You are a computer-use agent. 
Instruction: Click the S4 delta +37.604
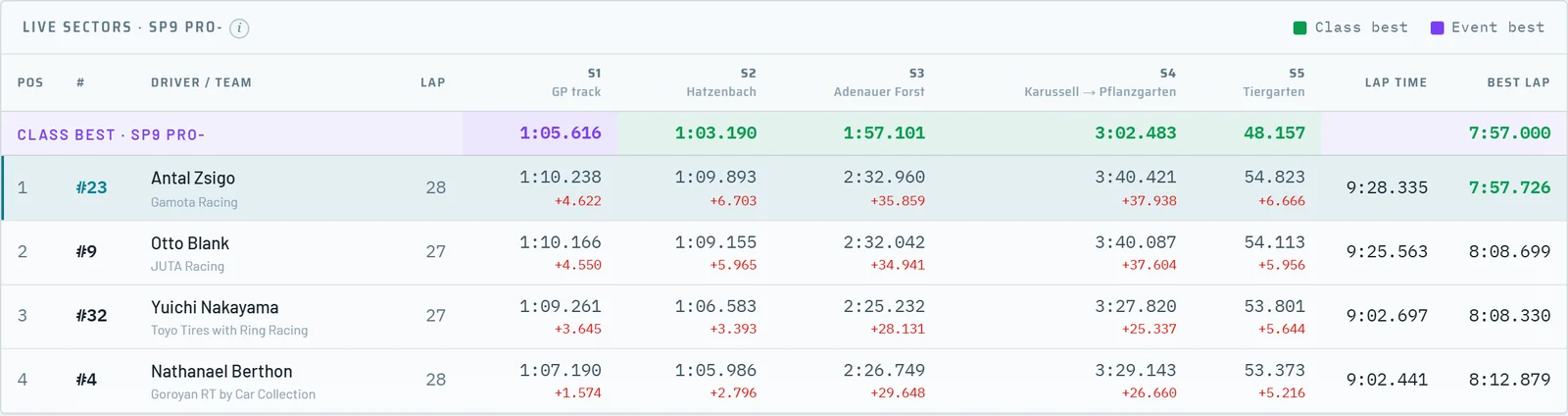point(1150,265)
